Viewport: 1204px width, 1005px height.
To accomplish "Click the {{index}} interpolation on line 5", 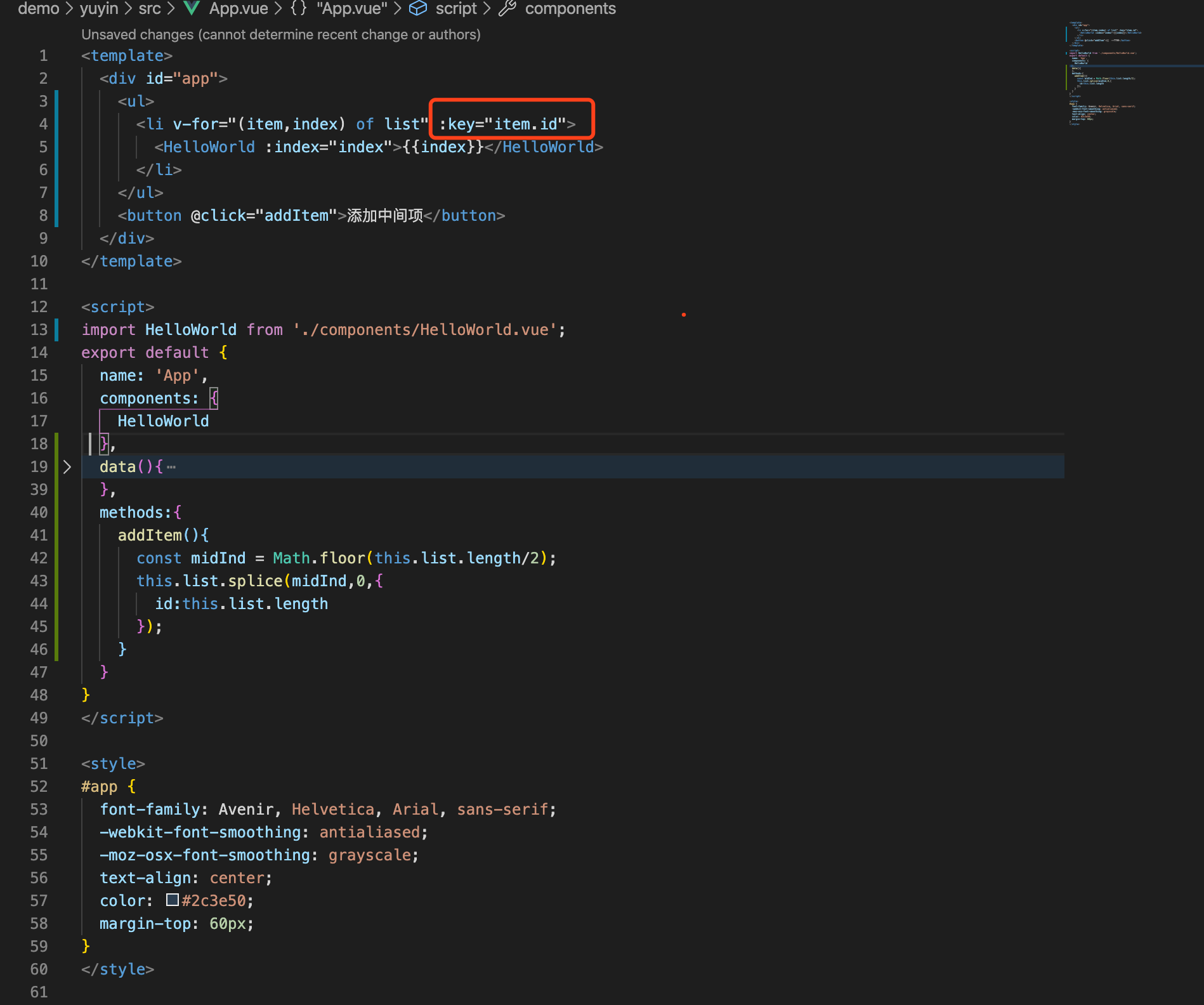I will click(443, 147).
